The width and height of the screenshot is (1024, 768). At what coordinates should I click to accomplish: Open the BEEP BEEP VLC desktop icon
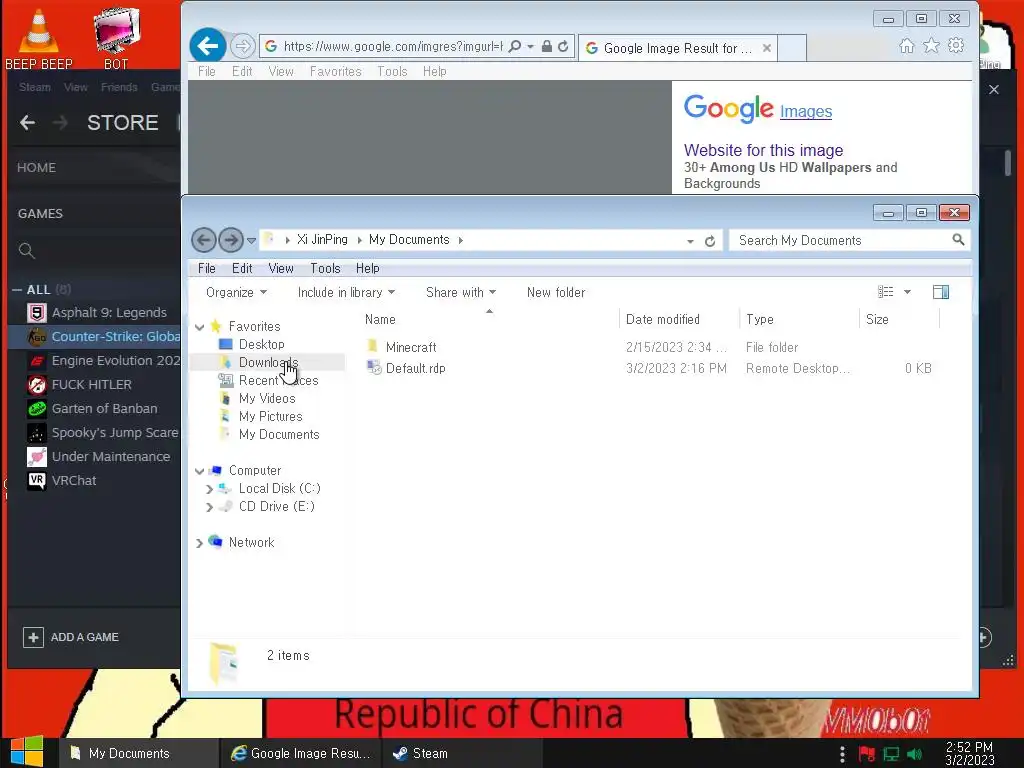pos(38,38)
